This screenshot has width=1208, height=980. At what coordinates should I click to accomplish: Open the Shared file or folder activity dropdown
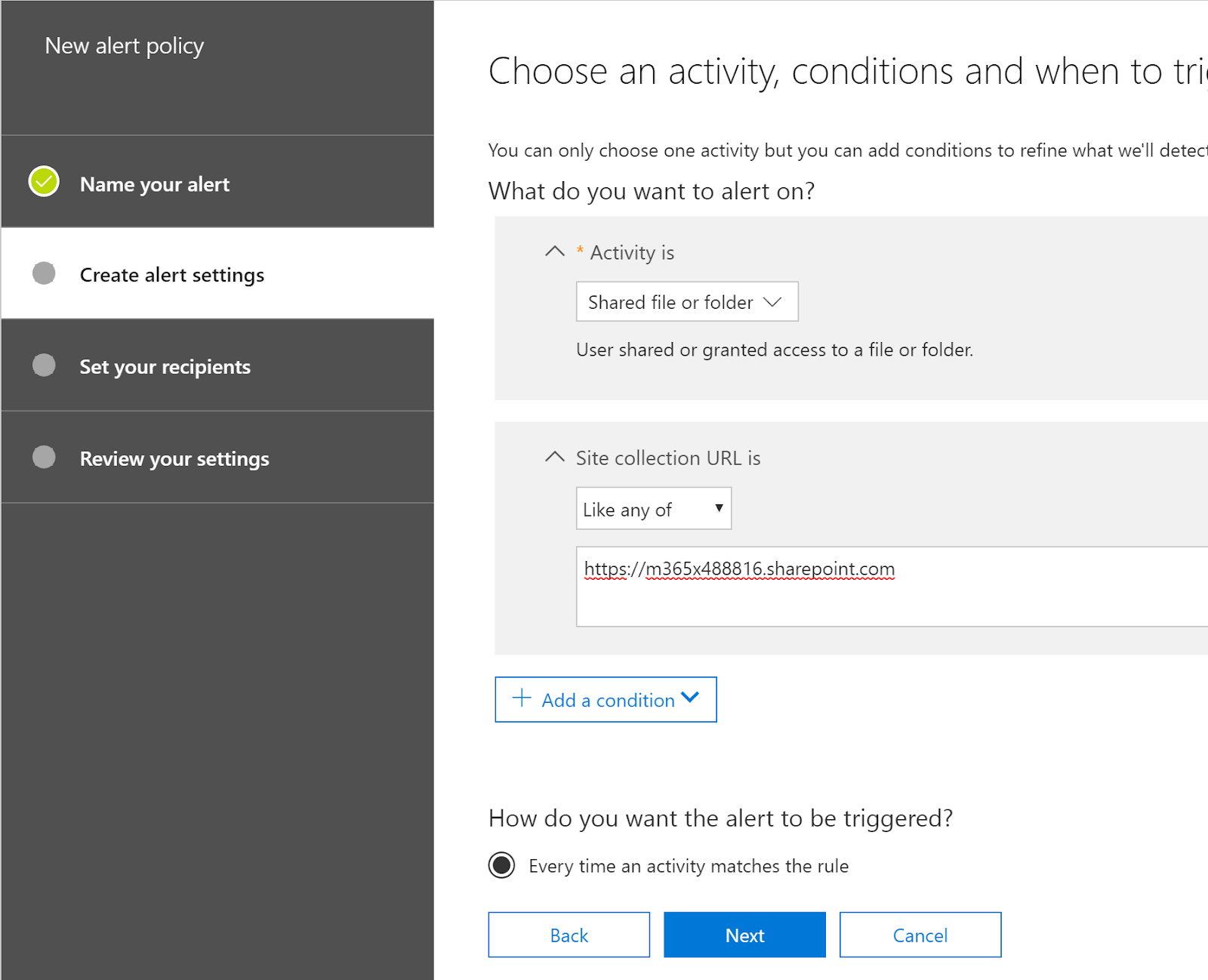pos(686,301)
